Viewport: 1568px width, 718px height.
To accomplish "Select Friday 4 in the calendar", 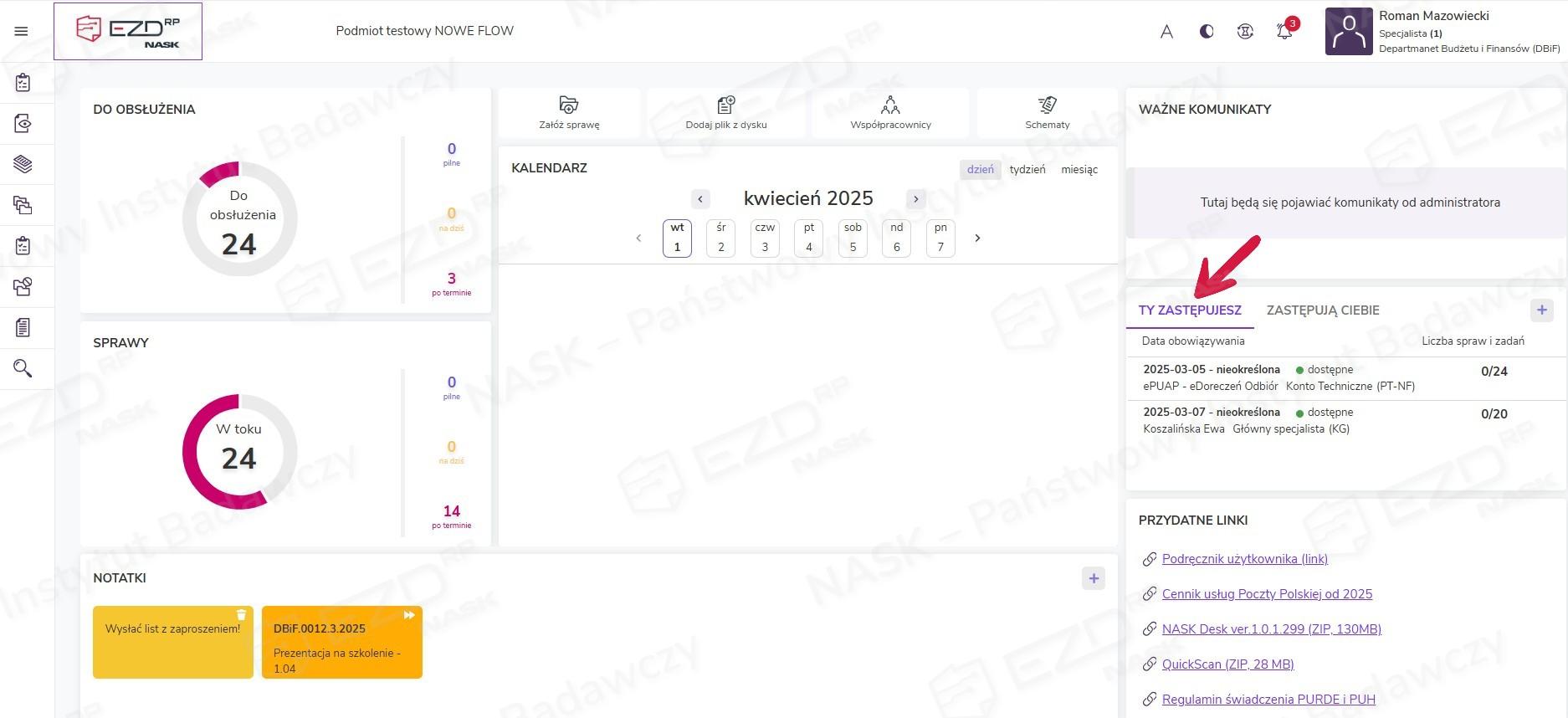I will [808, 238].
